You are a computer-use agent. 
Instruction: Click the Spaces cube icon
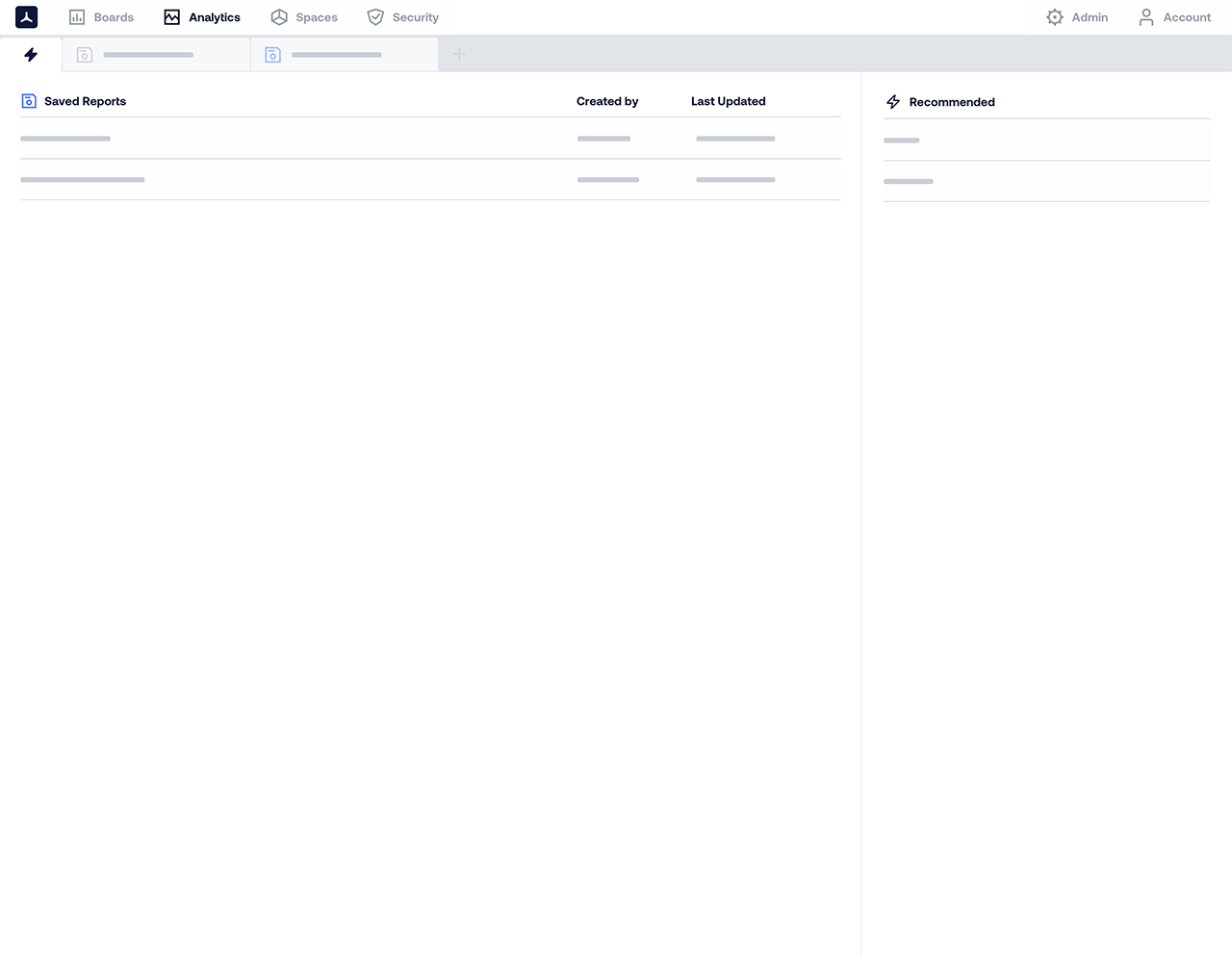(279, 17)
